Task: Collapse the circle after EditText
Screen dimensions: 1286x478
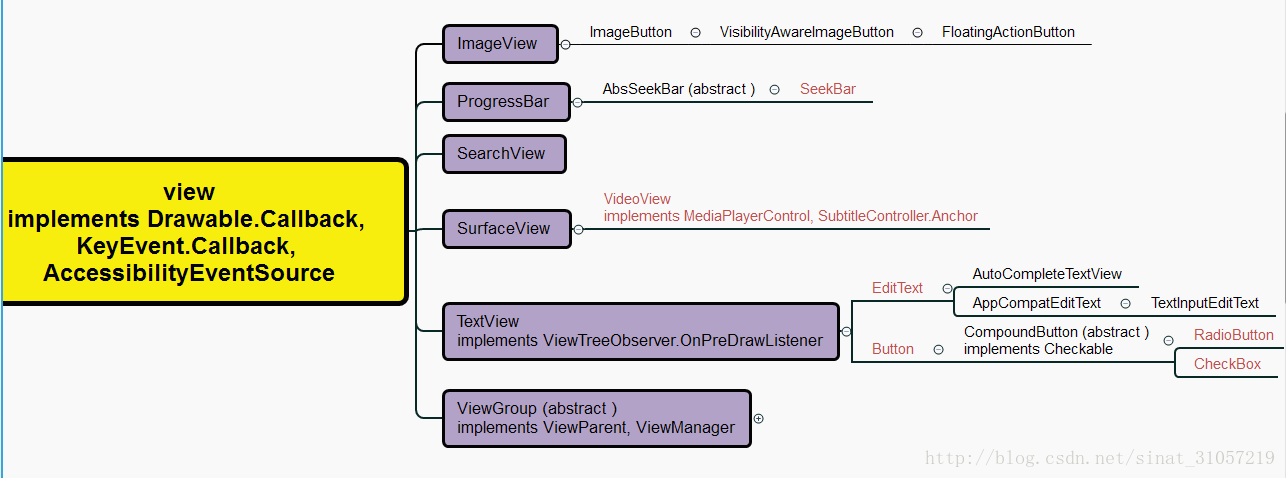Action: click(x=946, y=288)
